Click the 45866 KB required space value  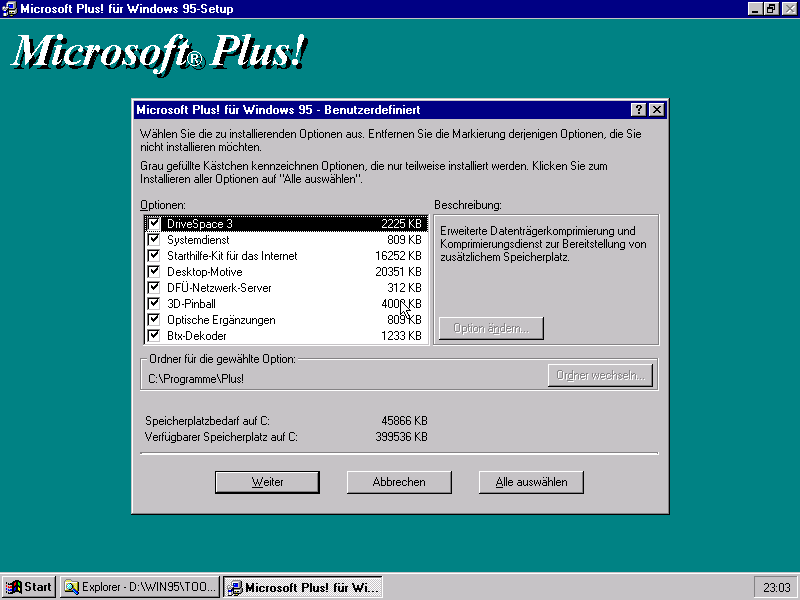click(x=404, y=421)
